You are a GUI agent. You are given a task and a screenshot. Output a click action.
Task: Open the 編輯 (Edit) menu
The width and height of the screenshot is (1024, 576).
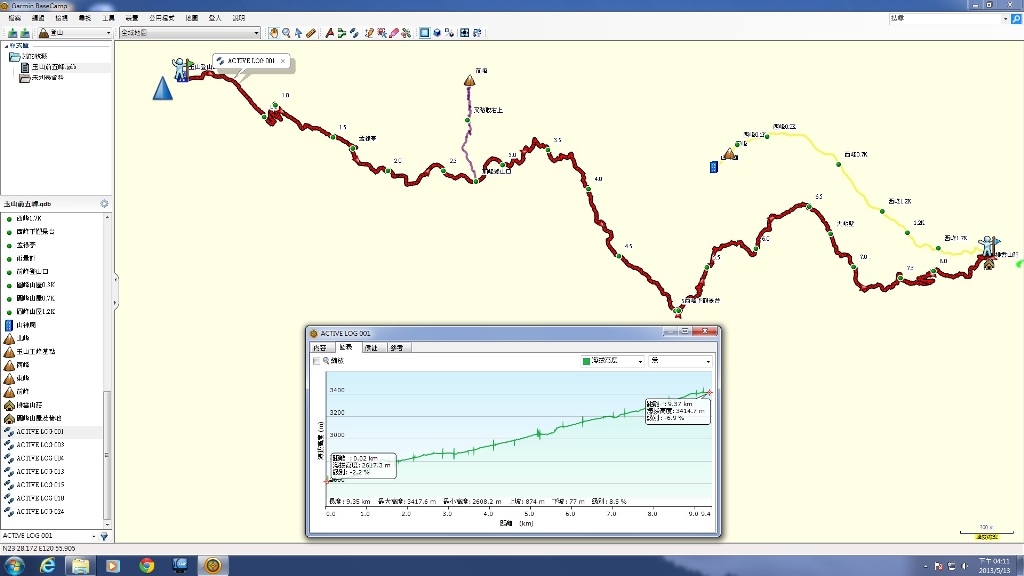(x=38, y=18)
